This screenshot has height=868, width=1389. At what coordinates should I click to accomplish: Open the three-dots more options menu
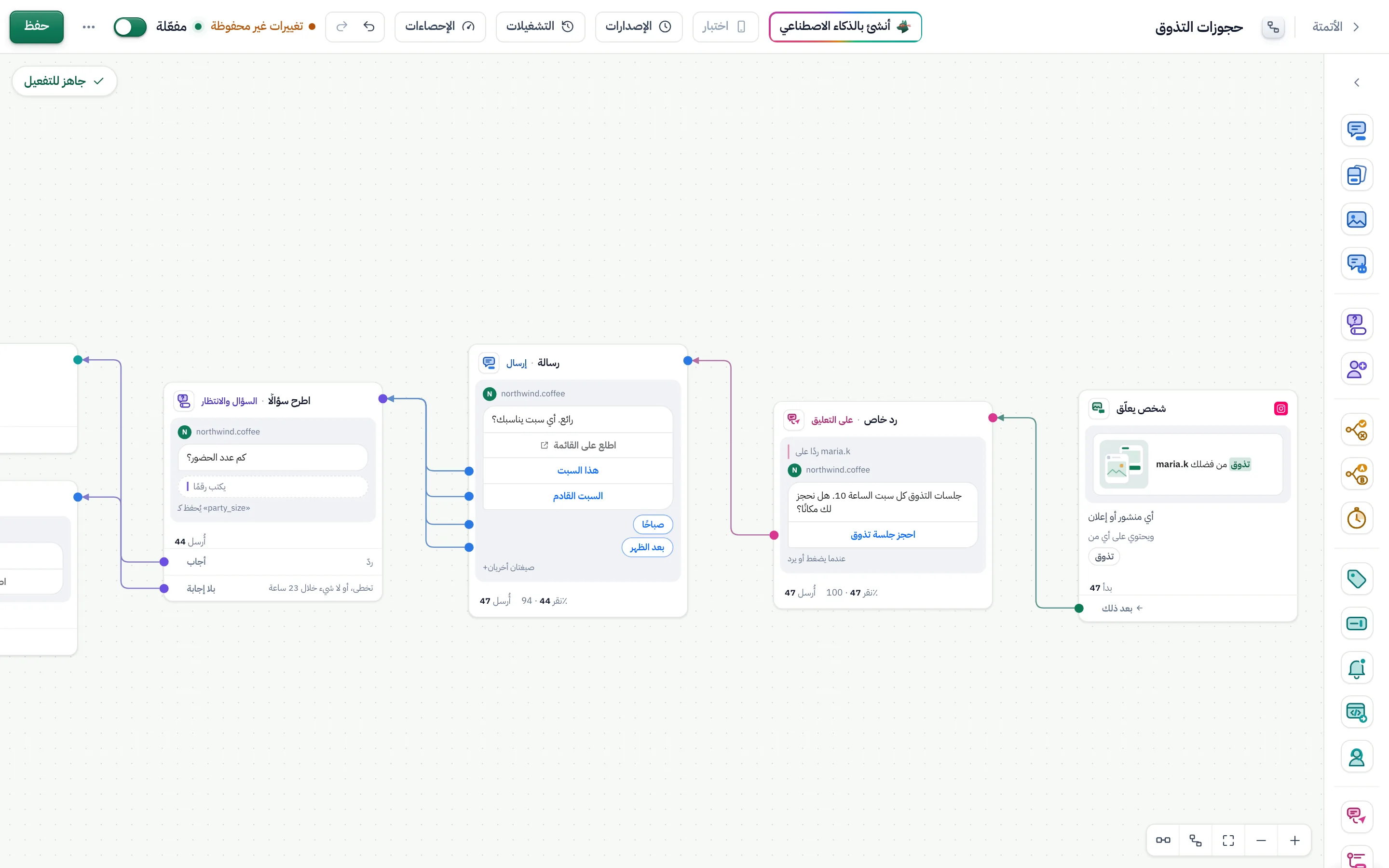[88, 27]
